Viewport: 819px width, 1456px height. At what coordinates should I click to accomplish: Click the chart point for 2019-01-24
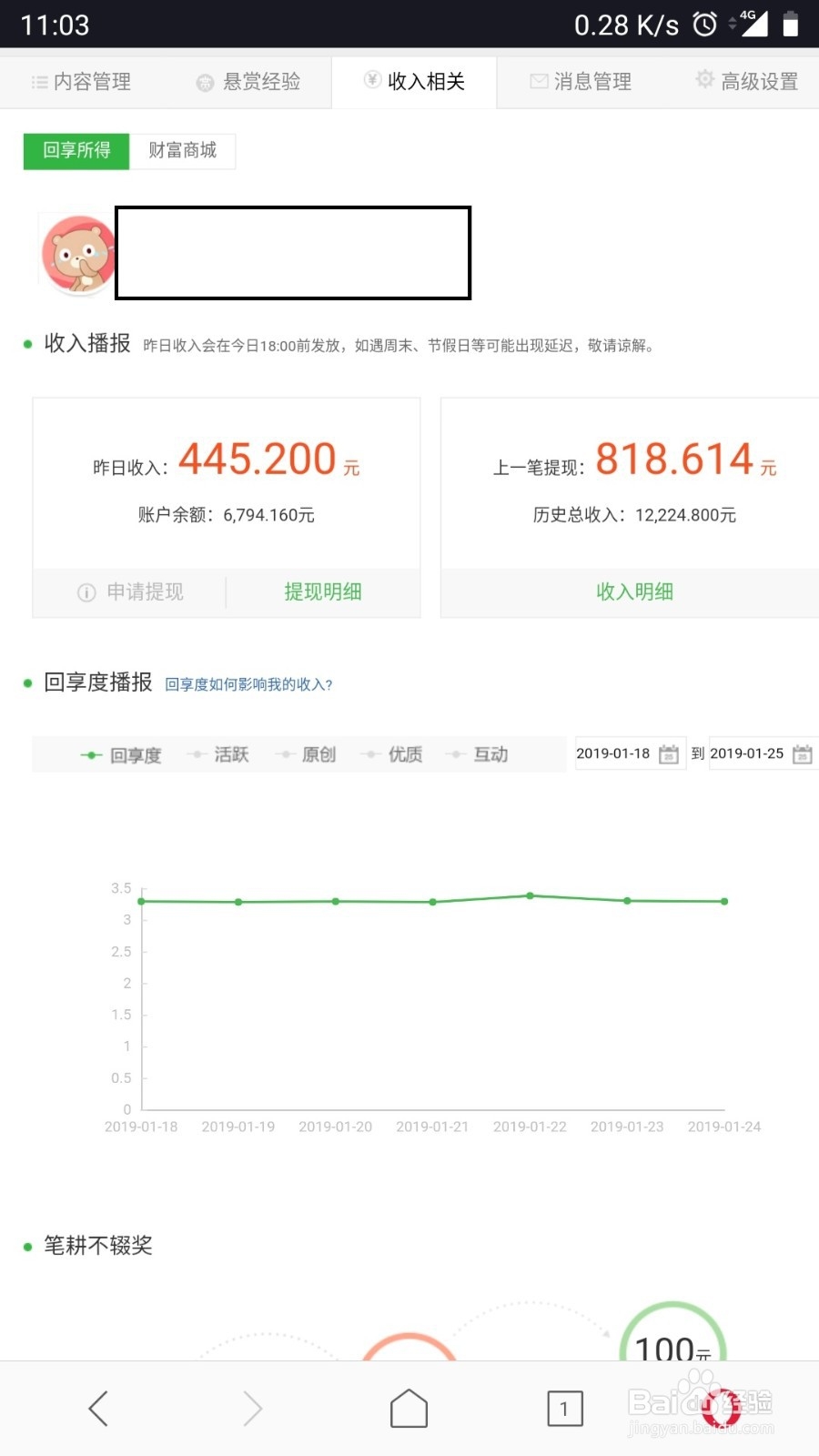coord(724,901)
